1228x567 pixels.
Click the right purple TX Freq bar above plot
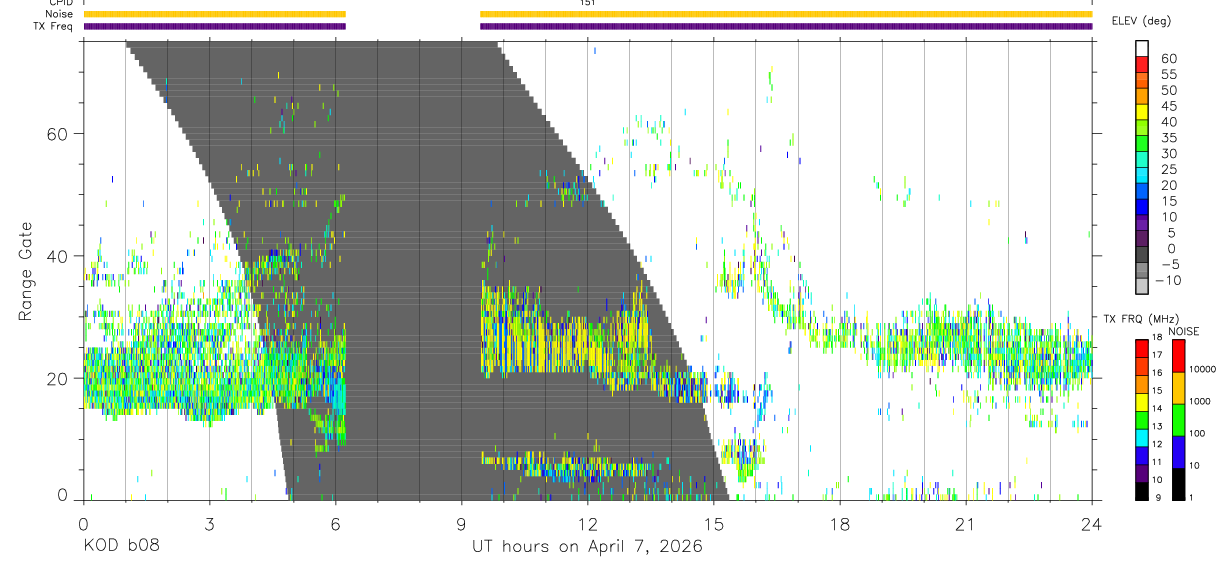[x=786, y=26]
